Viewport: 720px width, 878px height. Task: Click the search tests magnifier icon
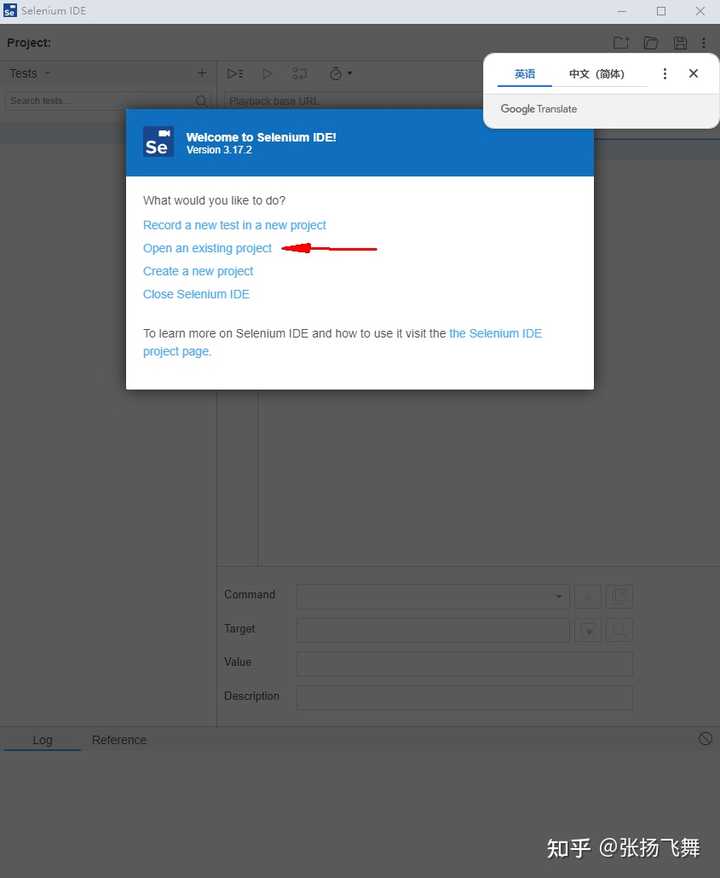point(201,101)
